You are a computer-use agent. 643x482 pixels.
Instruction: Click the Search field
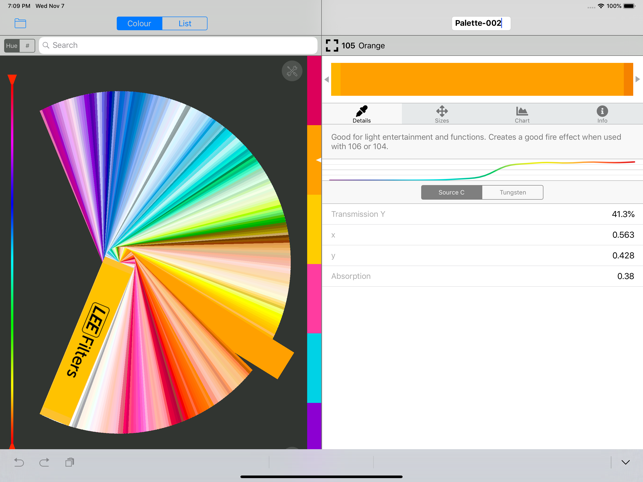180,46
